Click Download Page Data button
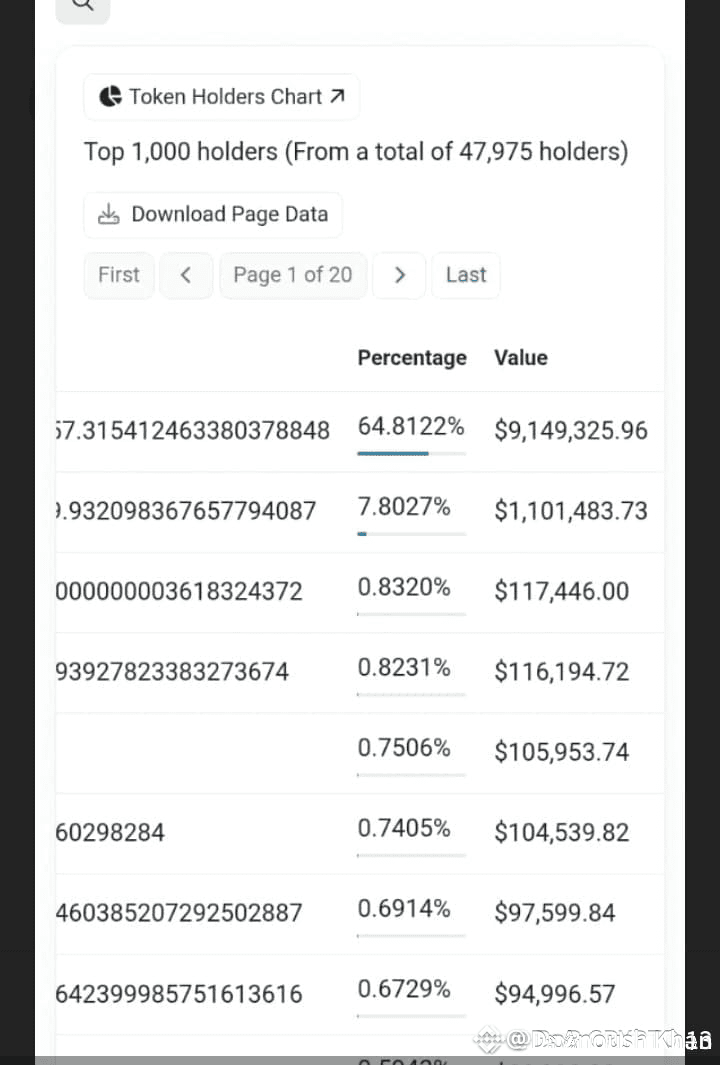 coord(213,215)
